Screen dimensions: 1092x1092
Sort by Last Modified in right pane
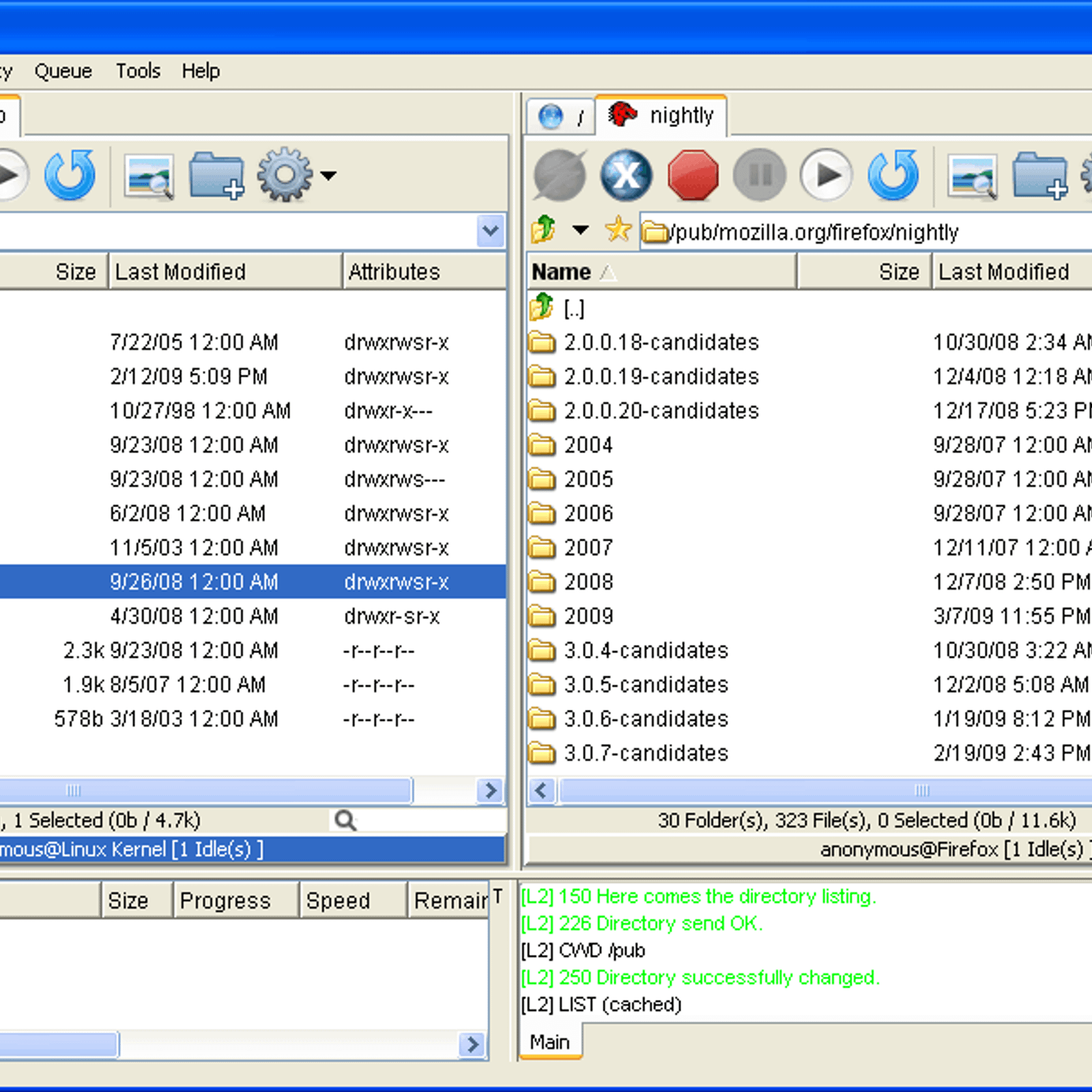[1013, 272]
